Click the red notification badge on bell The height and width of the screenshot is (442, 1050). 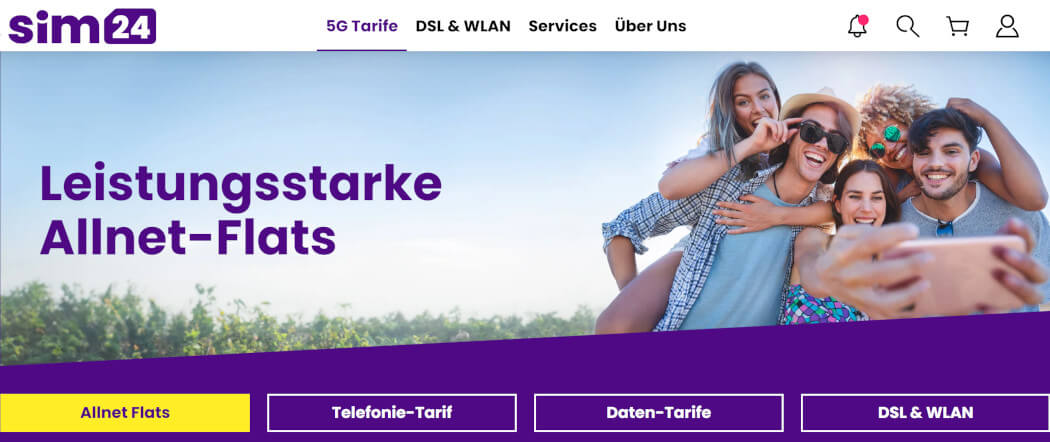point(863,19)
